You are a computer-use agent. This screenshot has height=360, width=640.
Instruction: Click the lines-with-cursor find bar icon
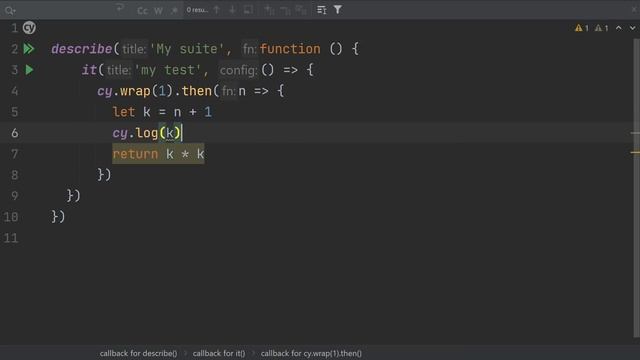[x=322, y=10]
